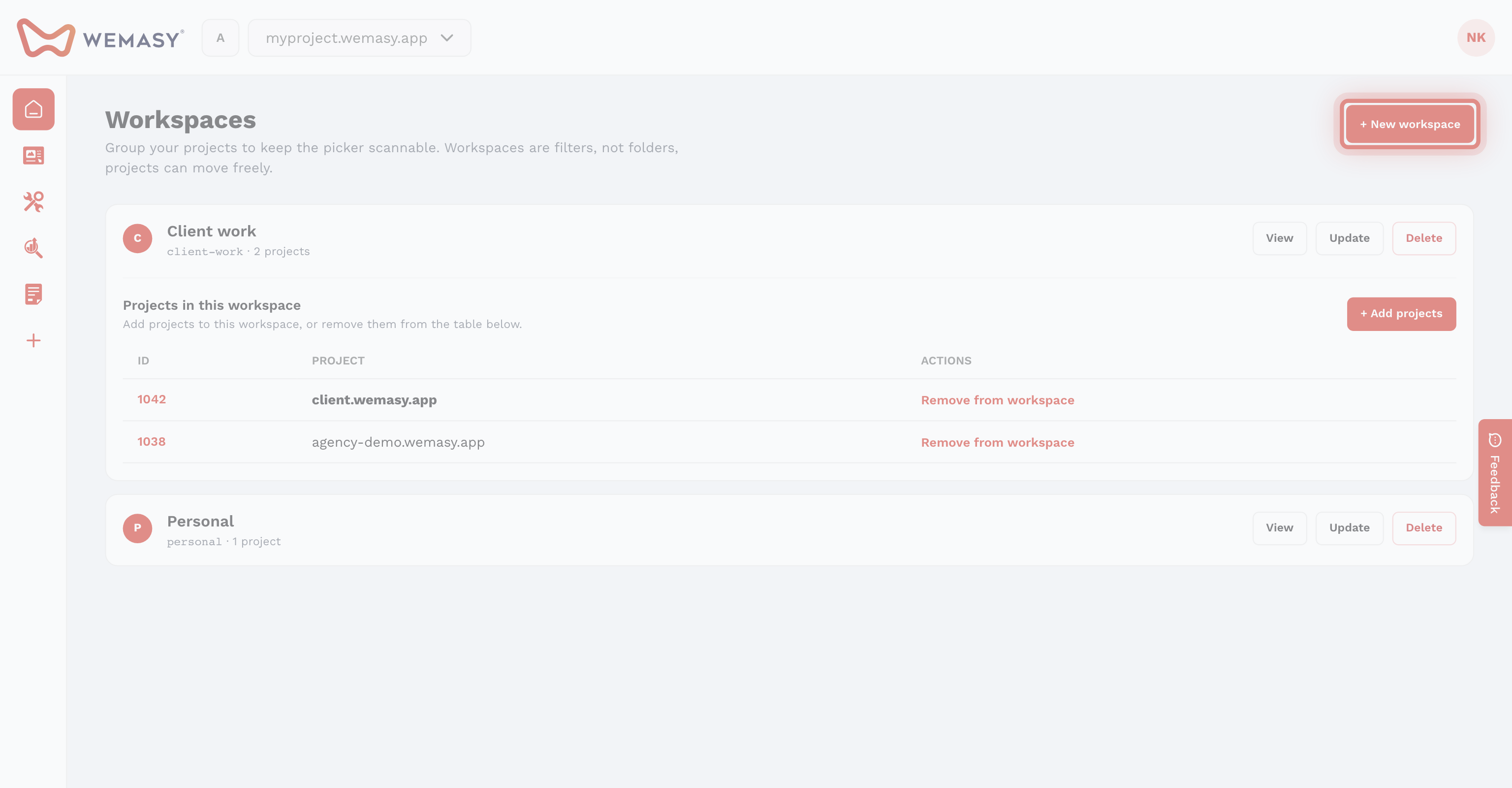This screenshot has height=788, width=1512.
Task: Update the Client work workspace
Action: pos(1350,238)
